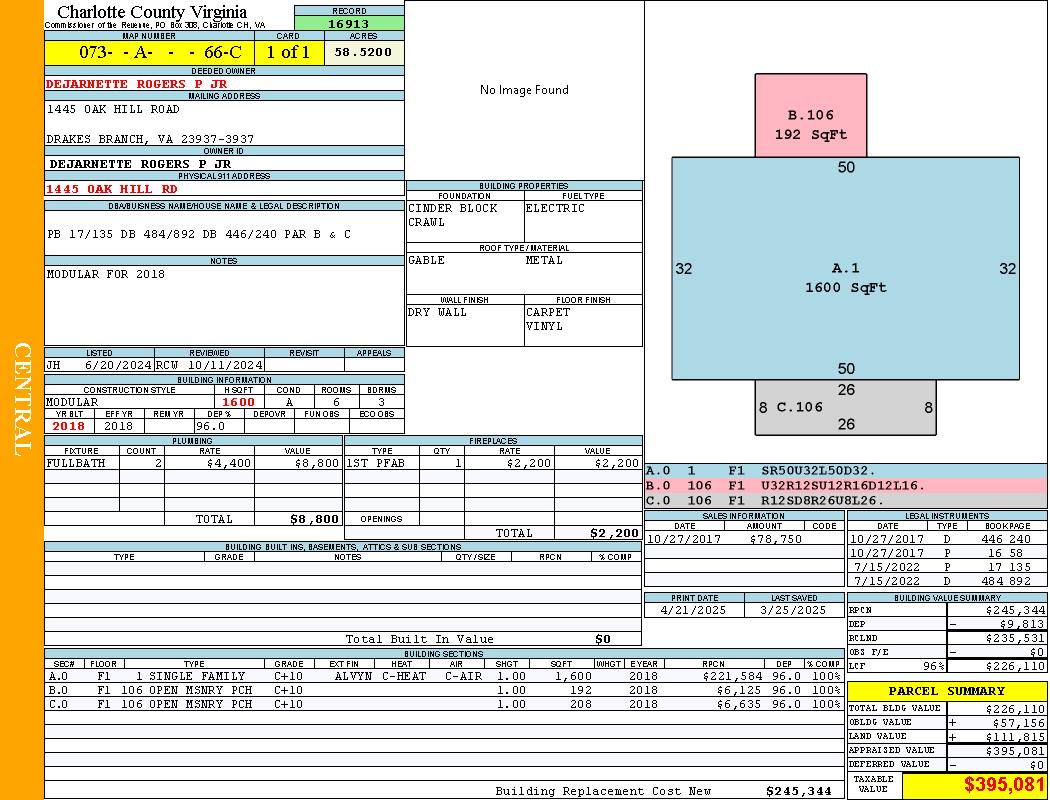
Task: Click physical address 1445 OAK HILL RD
Action: click(x=112, y=189)
